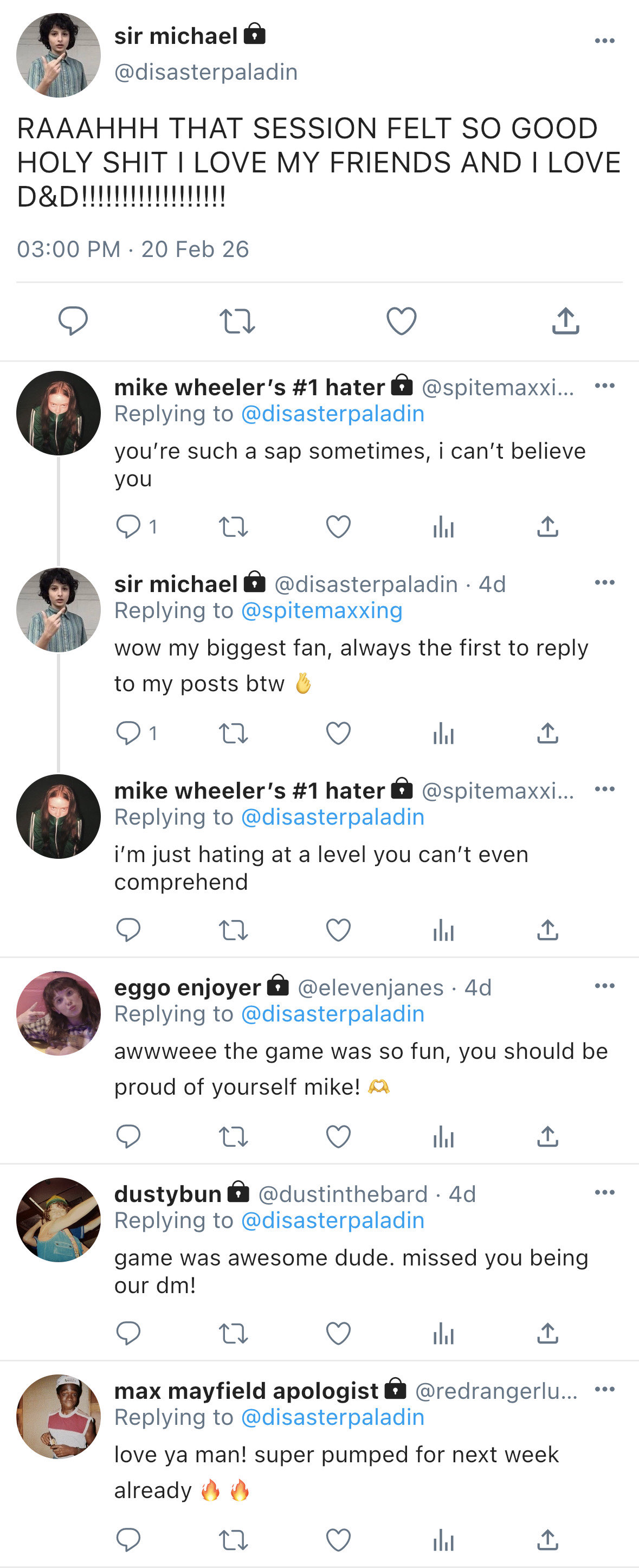Screen dimensions: 639x1568
Task: Like the main tweet about D&D session
Action: (x=402, y=321)
